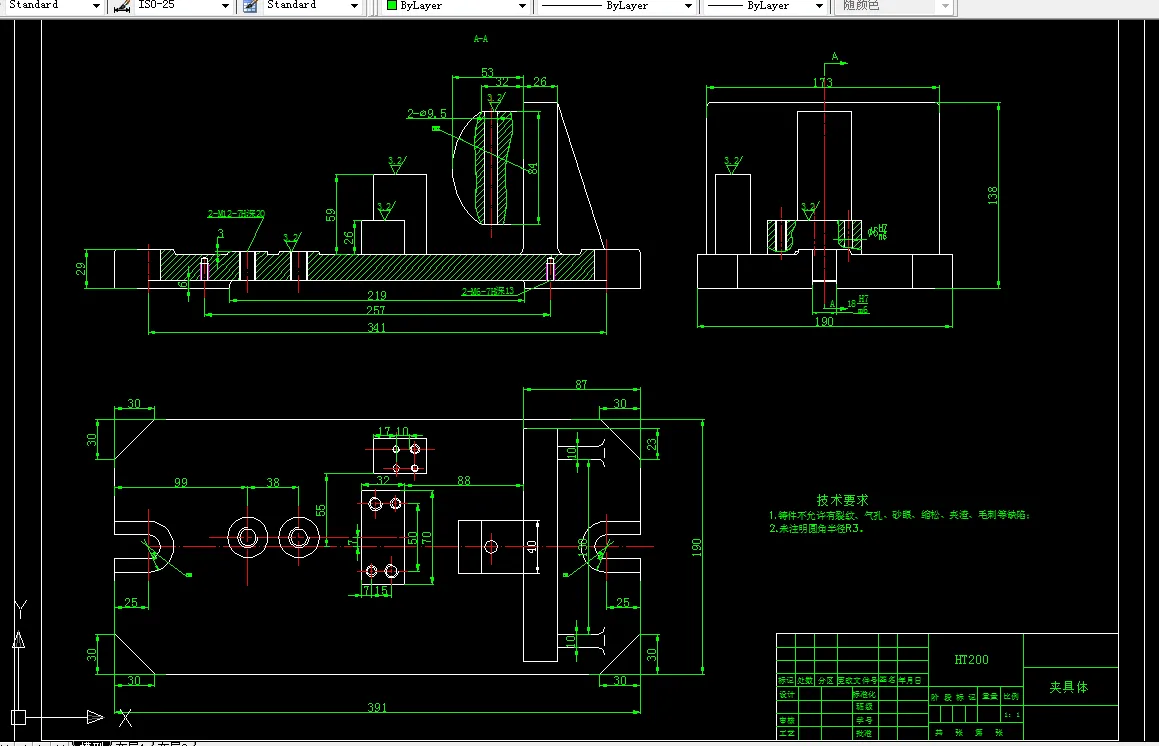The height and width of the screenshot is (746, 1159).
Task: Open the ISO-25 dimension style dropdown
Action: 225,6
